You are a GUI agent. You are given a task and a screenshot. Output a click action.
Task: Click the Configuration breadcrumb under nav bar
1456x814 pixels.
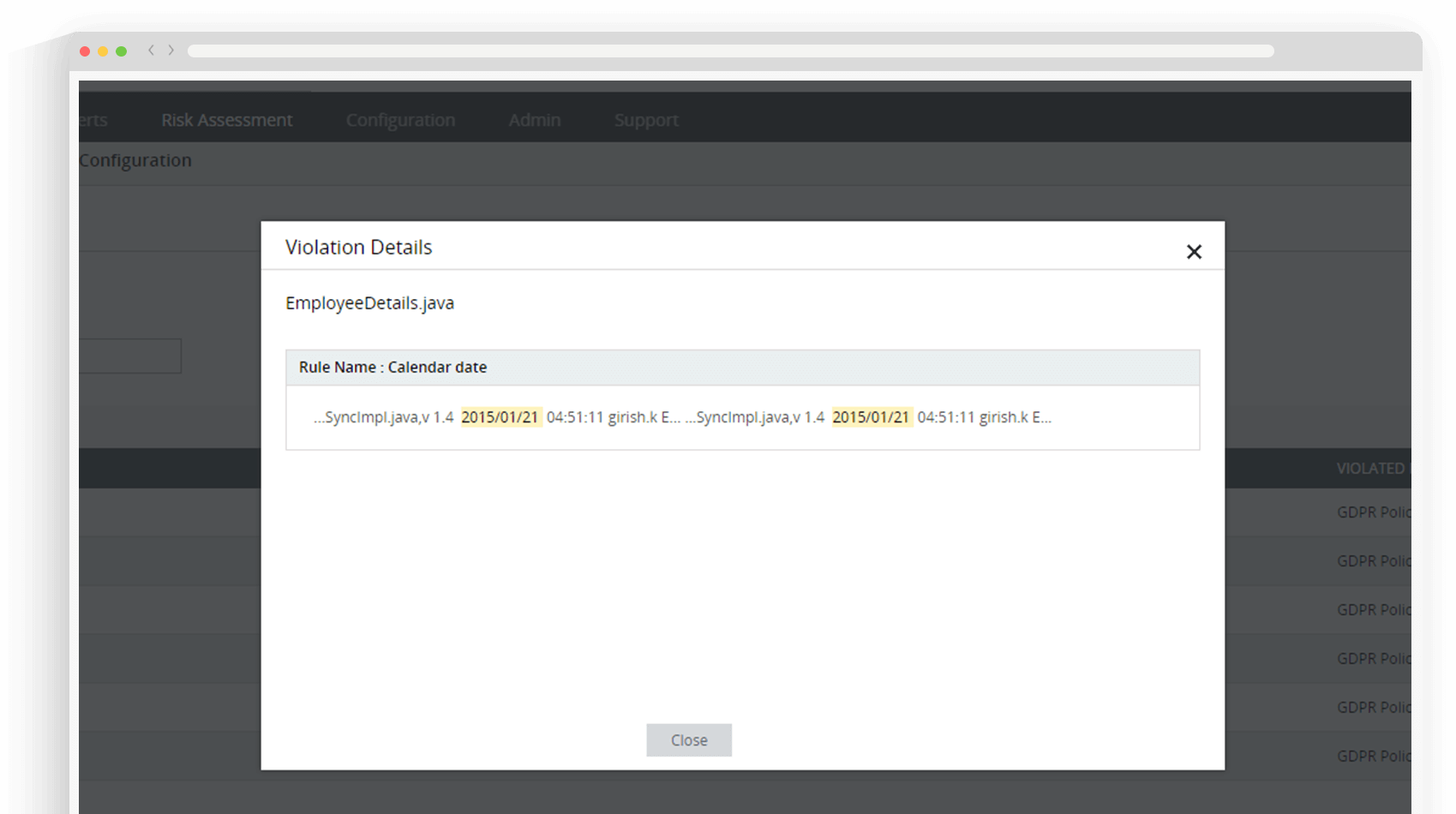point(135,161)
